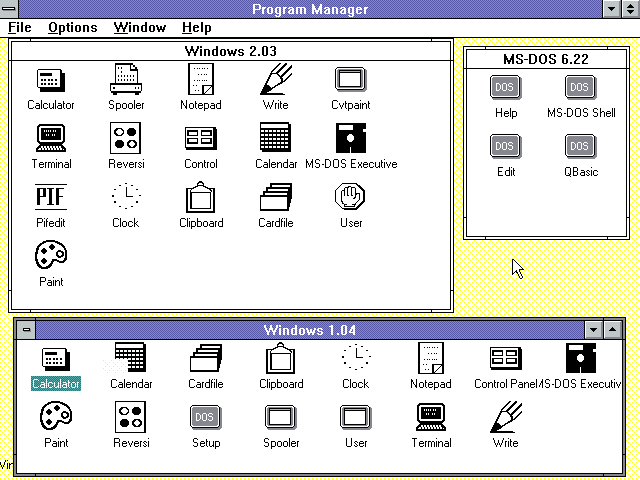This screenshot has width=640, height=480.
Task: Open the Help menu
Action: click(x=196, y=27)
